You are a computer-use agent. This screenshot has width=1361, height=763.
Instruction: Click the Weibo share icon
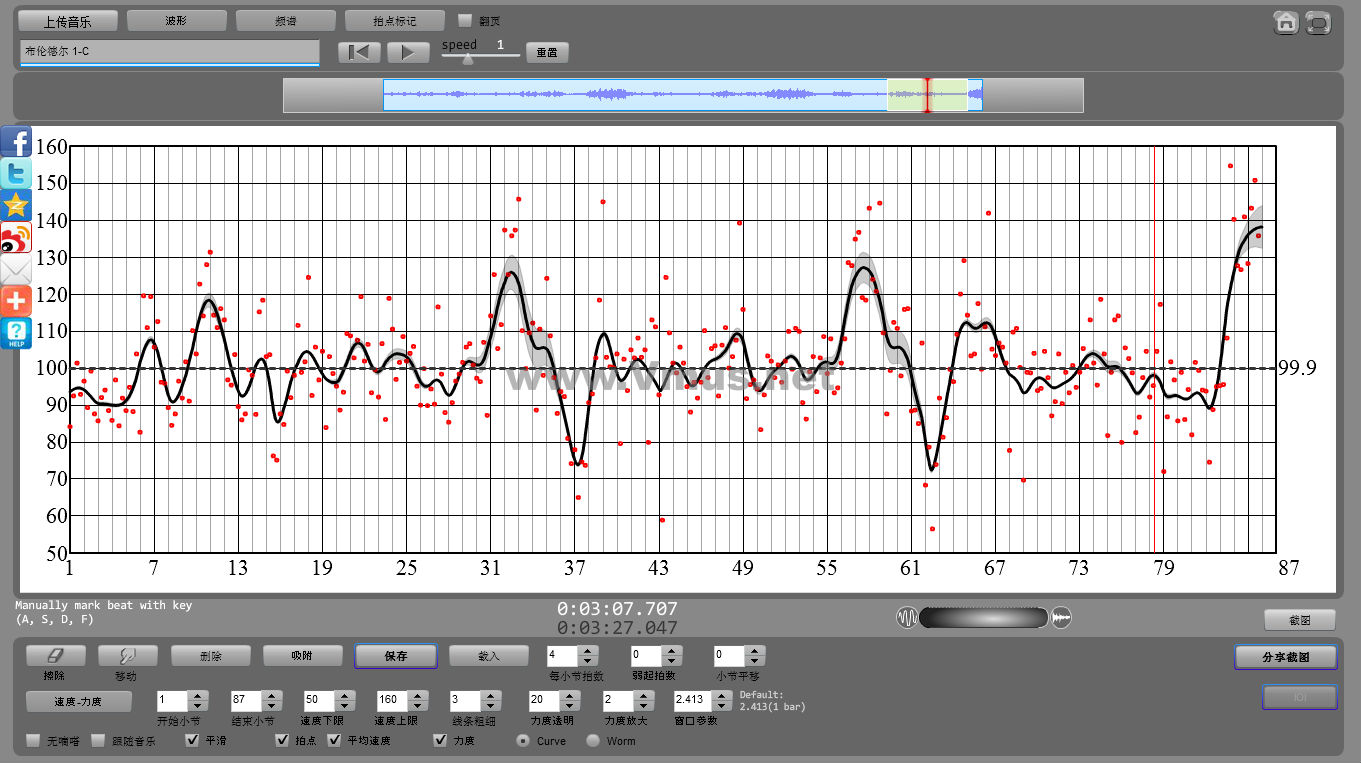pos(16,237)
